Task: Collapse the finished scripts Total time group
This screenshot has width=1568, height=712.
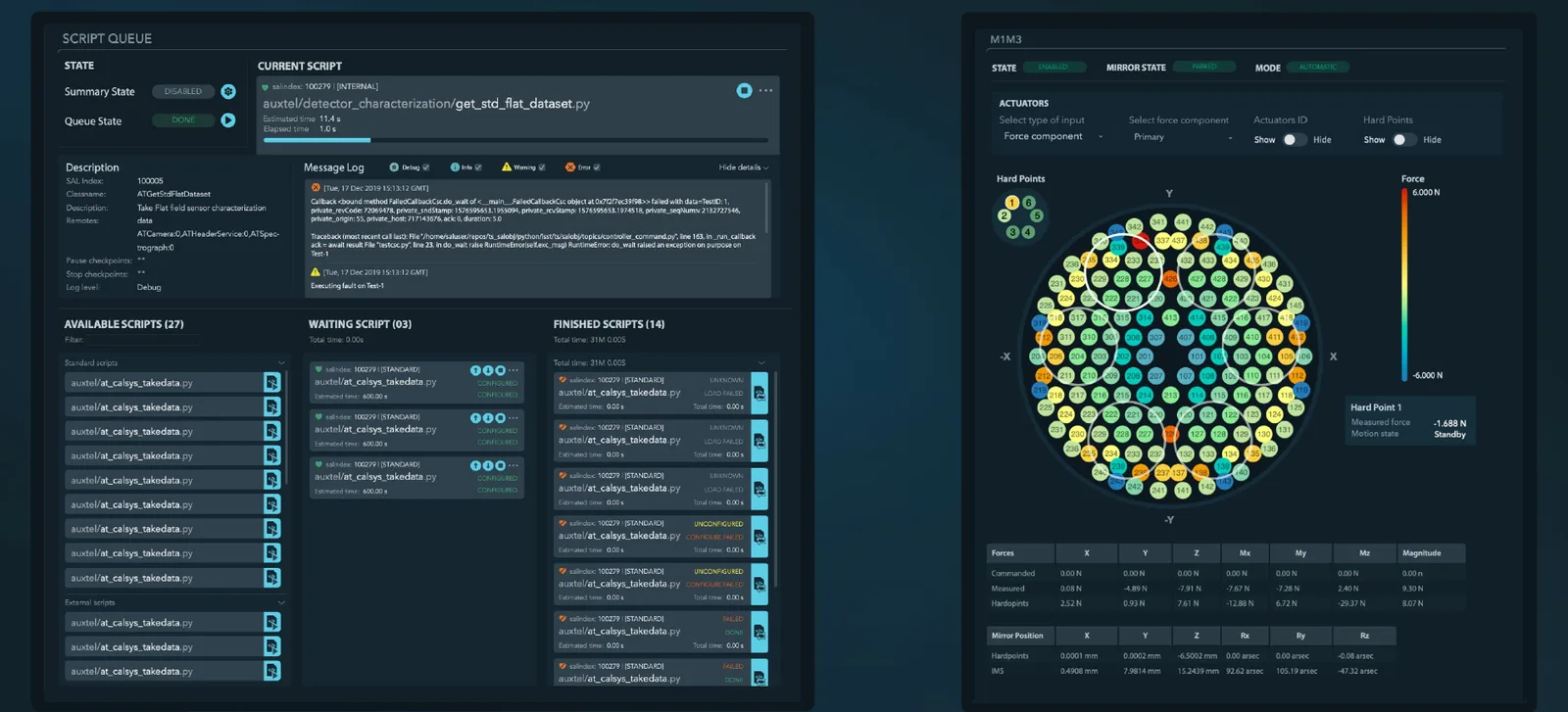Action: point(761,363)
